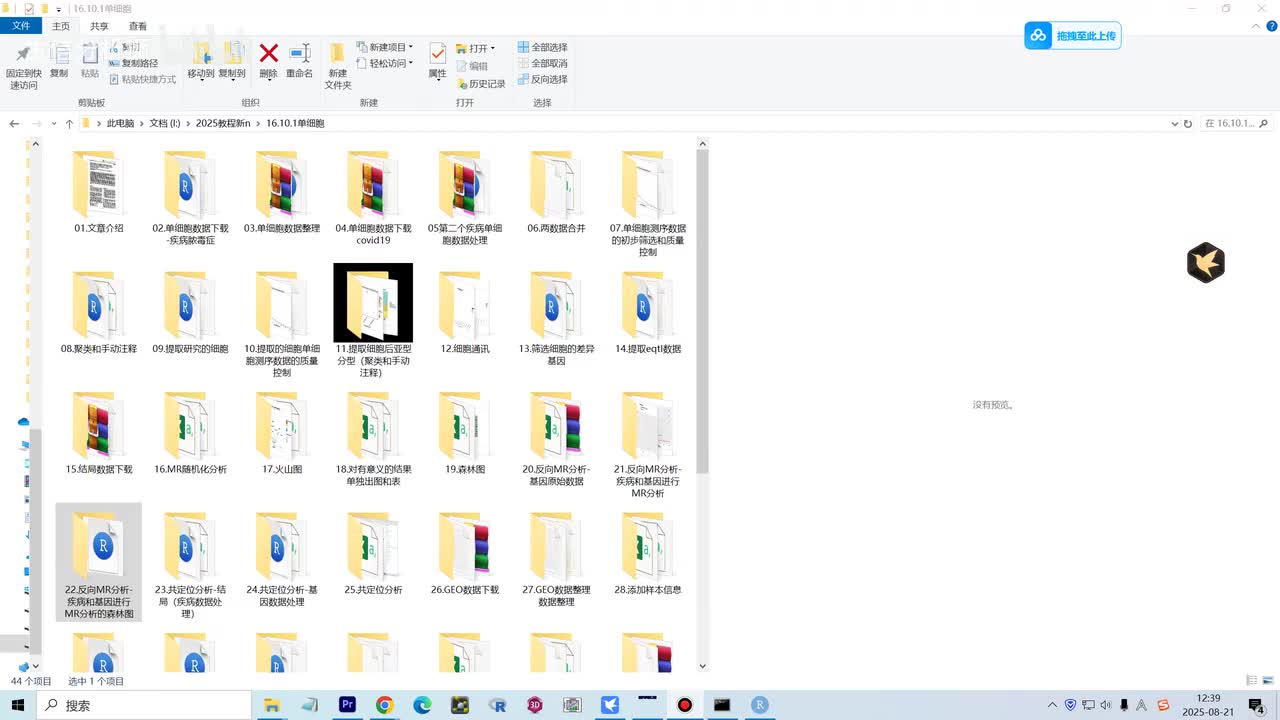
Task: Open the notification center icon
Action: [1257, 705]
